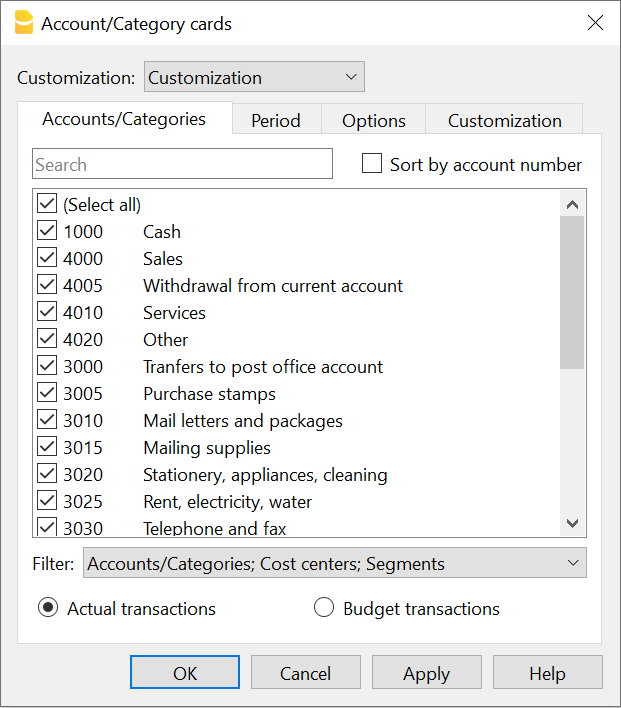Click the 'Cash' account name
Image resolution: width=621 pixels, height=708 pixels.
click(x=162, y=232)
